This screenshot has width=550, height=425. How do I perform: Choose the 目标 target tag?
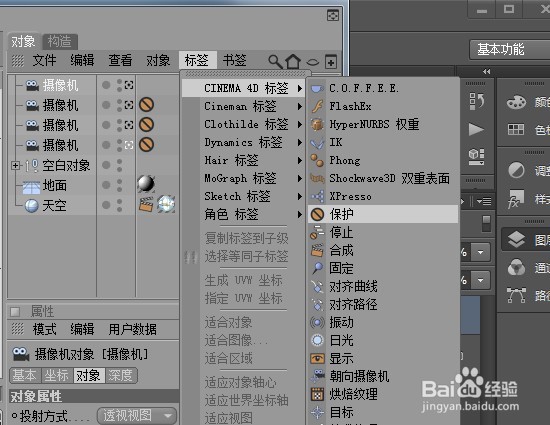[x=383, y=412]
